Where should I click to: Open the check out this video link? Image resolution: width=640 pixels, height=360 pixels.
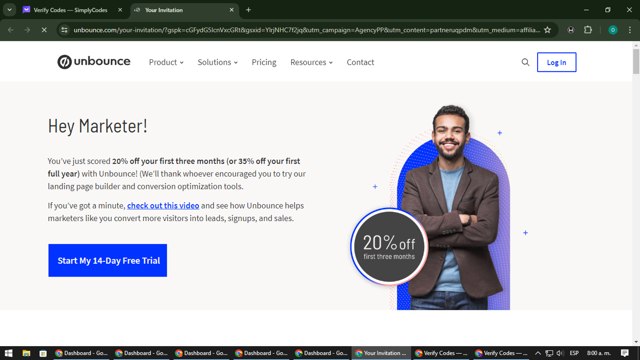click(163, 205)
